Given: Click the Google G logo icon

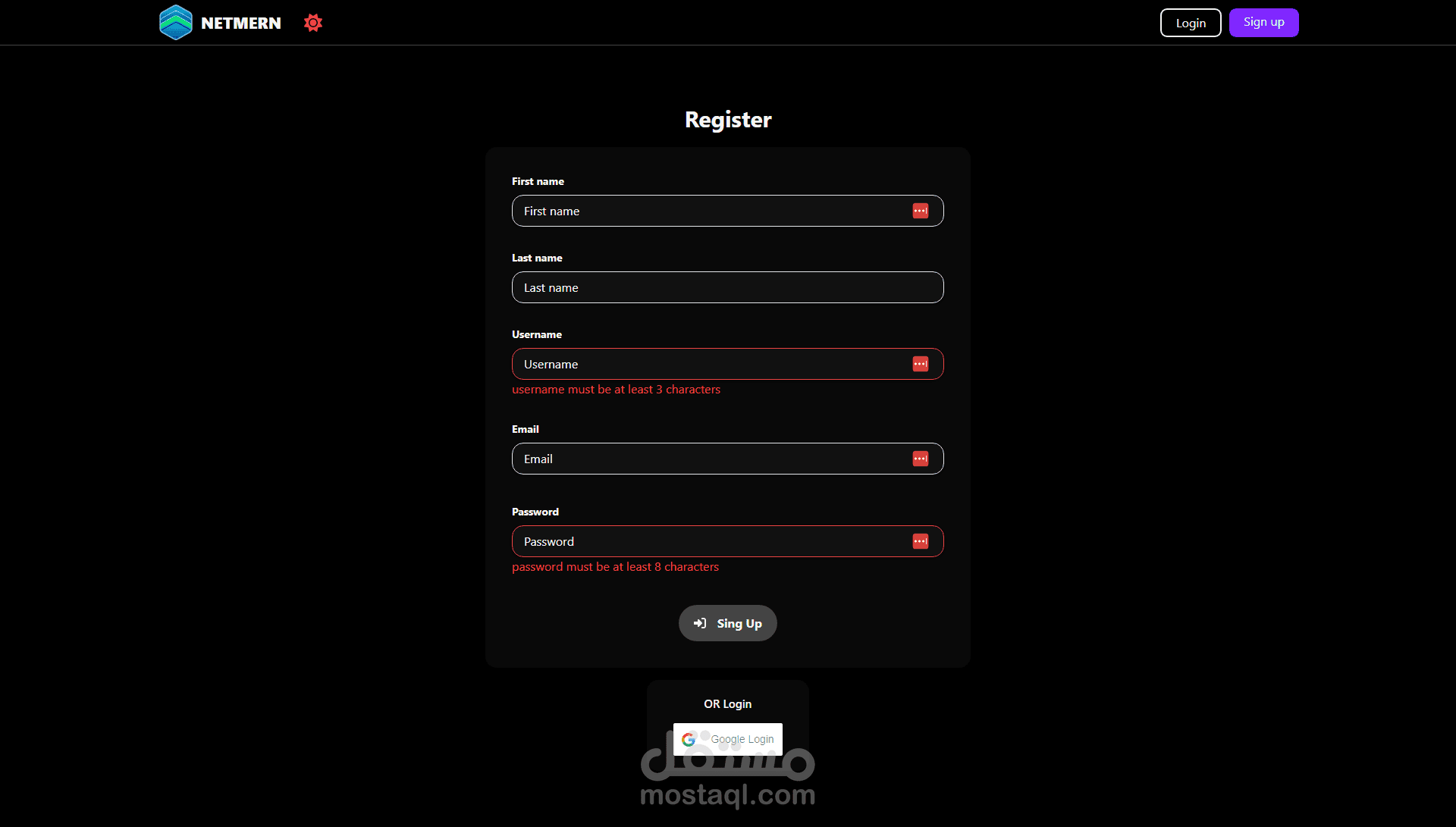Looking at the screenshot, I should tap(689, 739).
